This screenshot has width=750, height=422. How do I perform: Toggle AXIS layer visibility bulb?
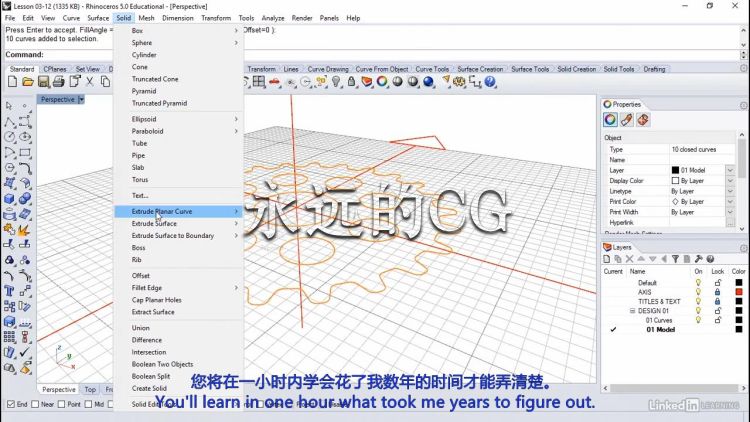(698, 292)
